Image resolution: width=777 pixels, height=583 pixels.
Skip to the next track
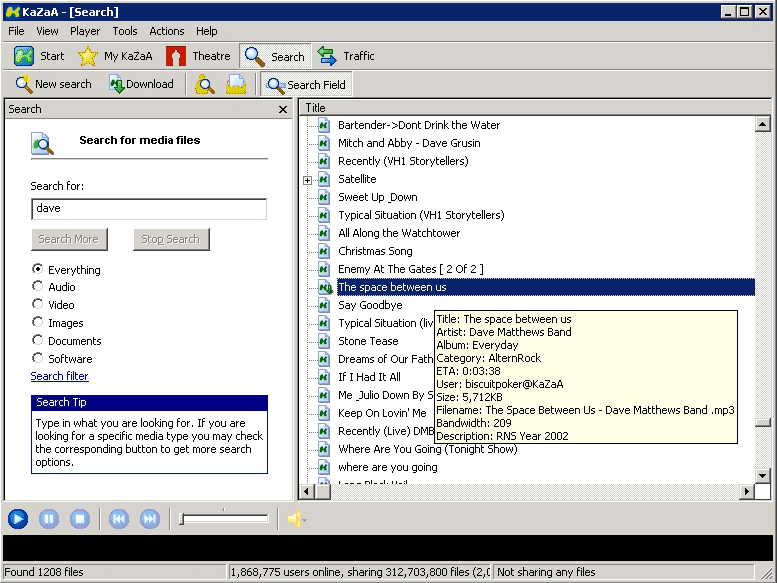point(150,519)
